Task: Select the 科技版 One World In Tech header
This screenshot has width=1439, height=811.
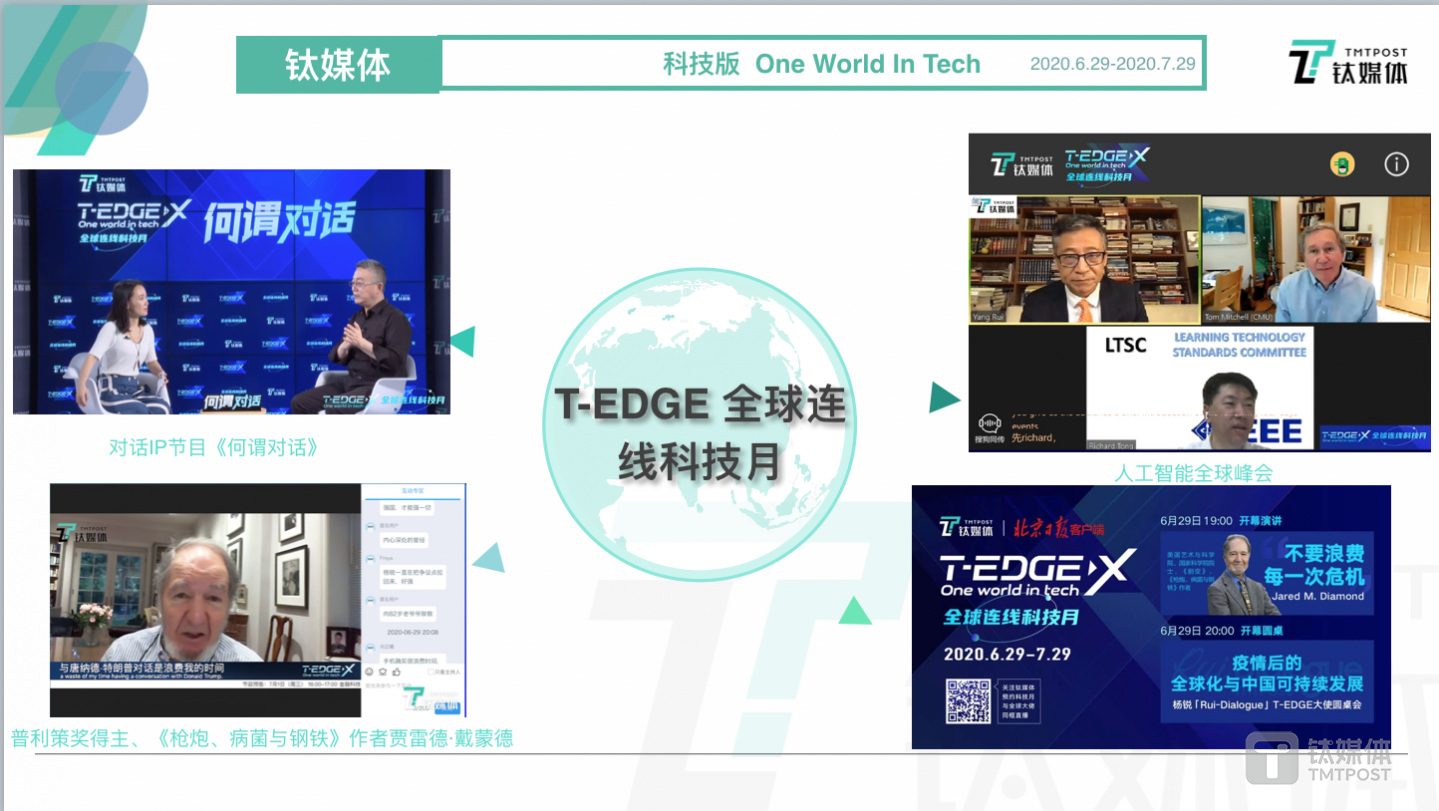Action: [823, 64]
